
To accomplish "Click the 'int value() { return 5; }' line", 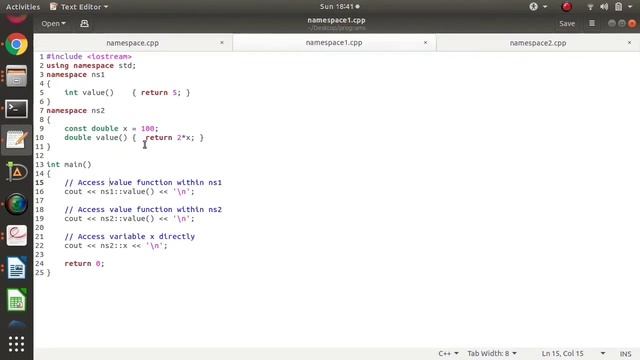I will click(x=127, y=92).
